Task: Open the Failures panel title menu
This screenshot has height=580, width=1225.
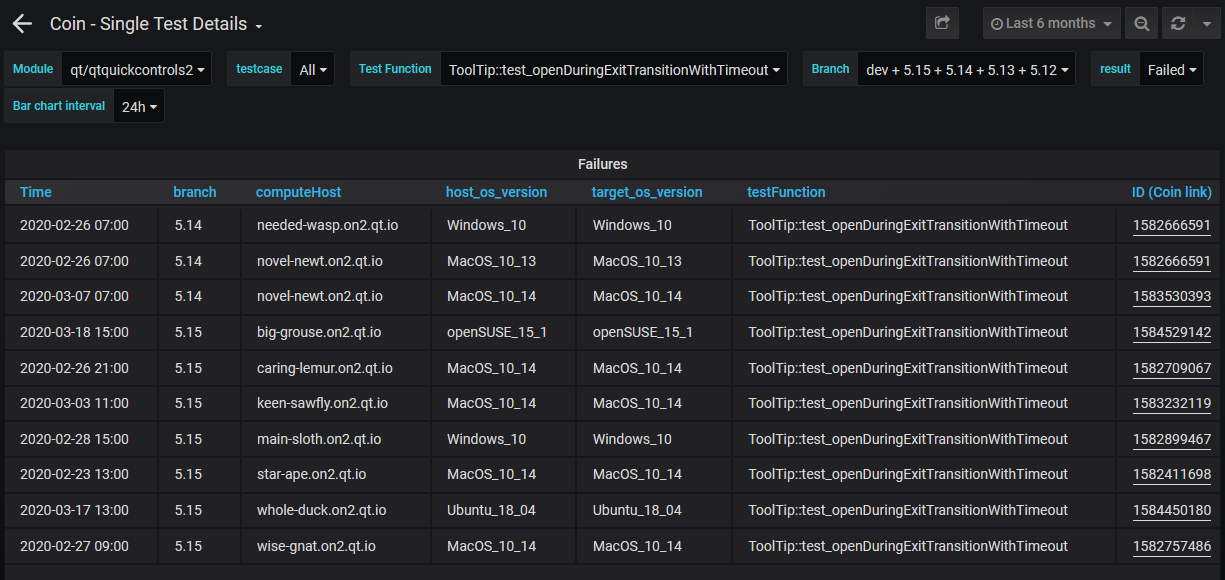Action: click(602, 164)
